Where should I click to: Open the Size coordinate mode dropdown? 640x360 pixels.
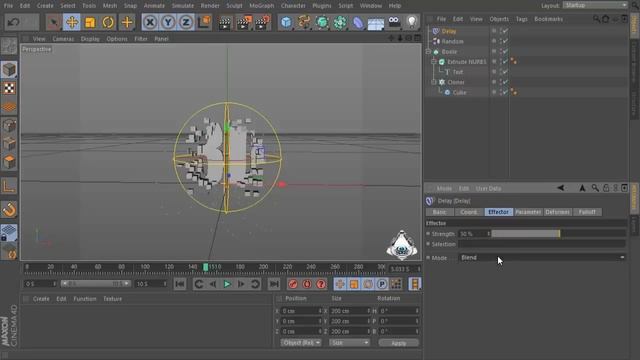349,343
